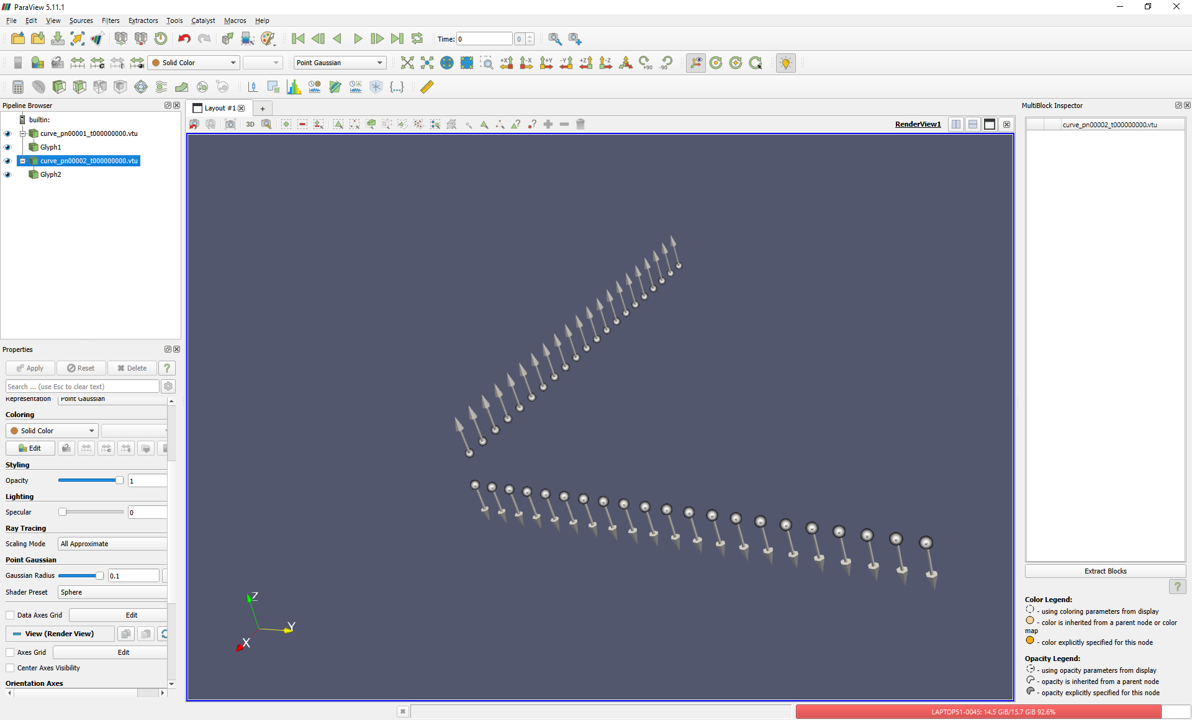Open Scaling Mode All Approximate dropdown
The image size is (1192, 720).
(x=113, y=544)
